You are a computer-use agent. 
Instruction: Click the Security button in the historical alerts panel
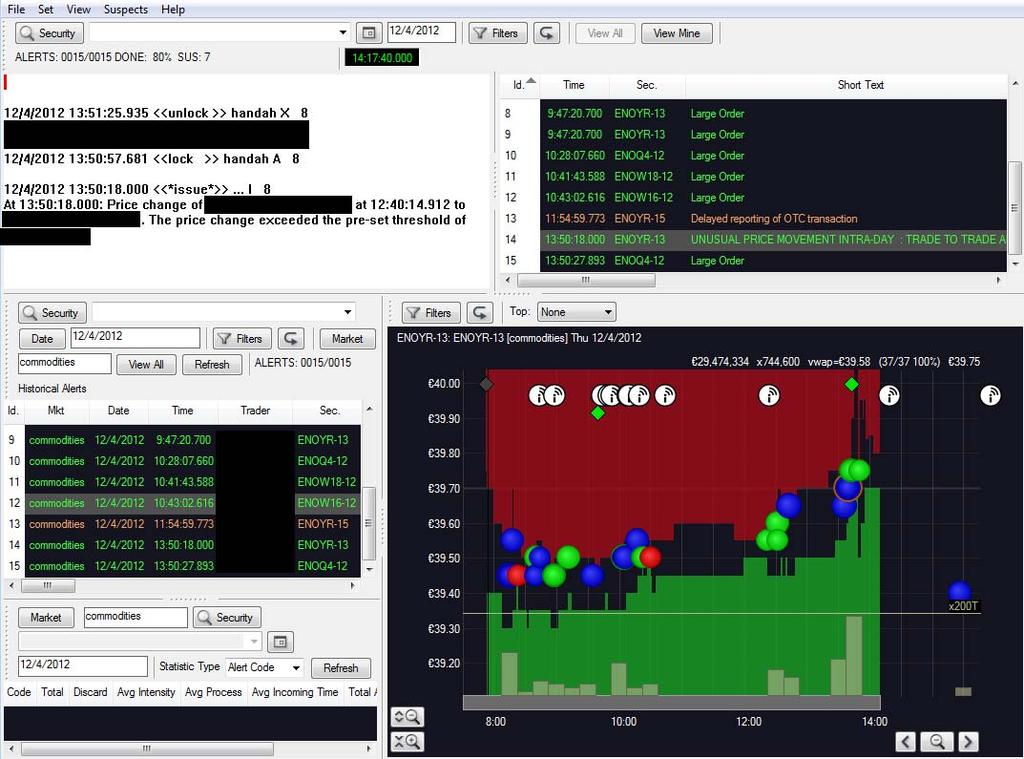pyautogui.click(x=52, y=312)
